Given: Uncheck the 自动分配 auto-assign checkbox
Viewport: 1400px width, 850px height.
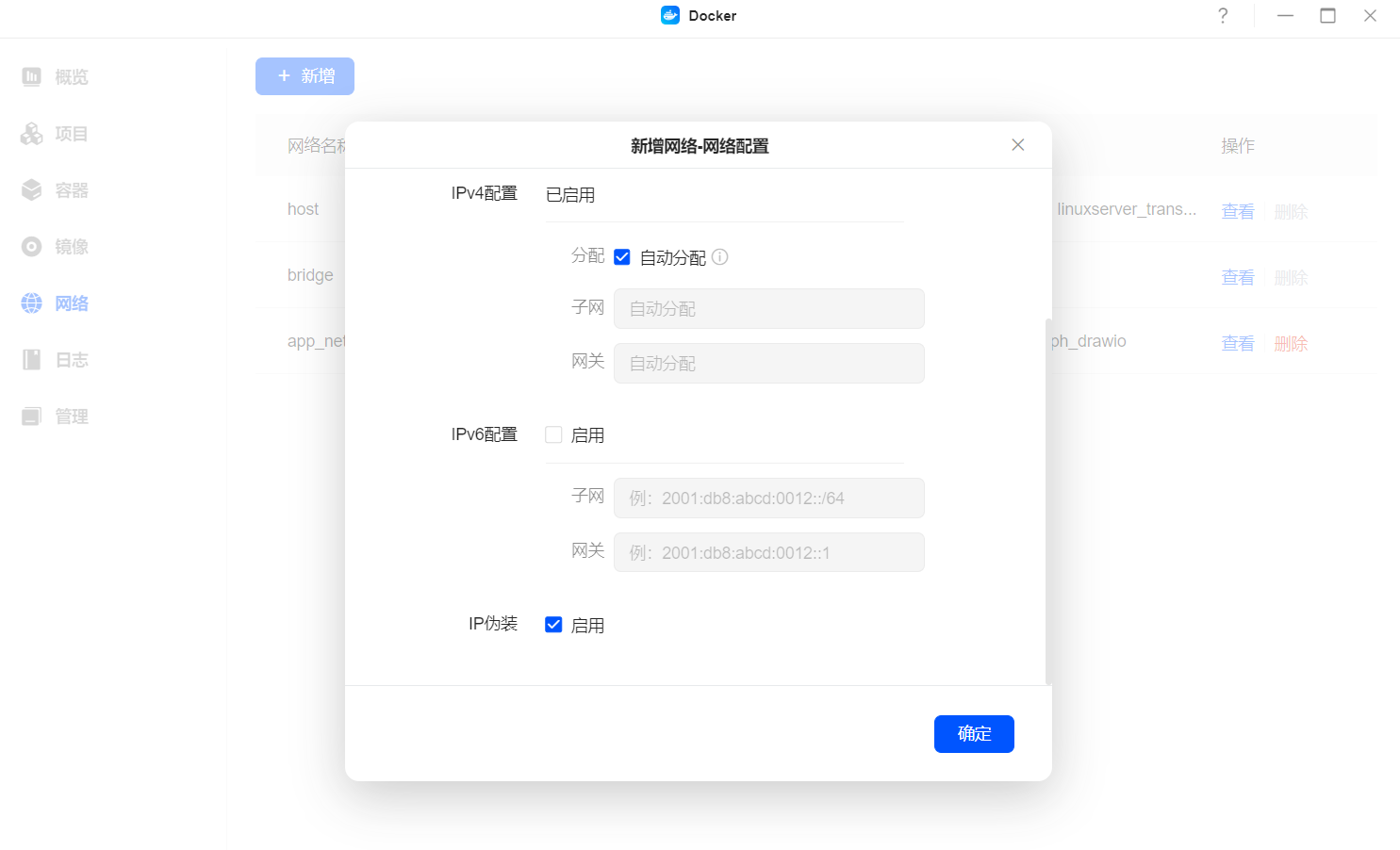Looking at the screenshot, I should 622,257.
